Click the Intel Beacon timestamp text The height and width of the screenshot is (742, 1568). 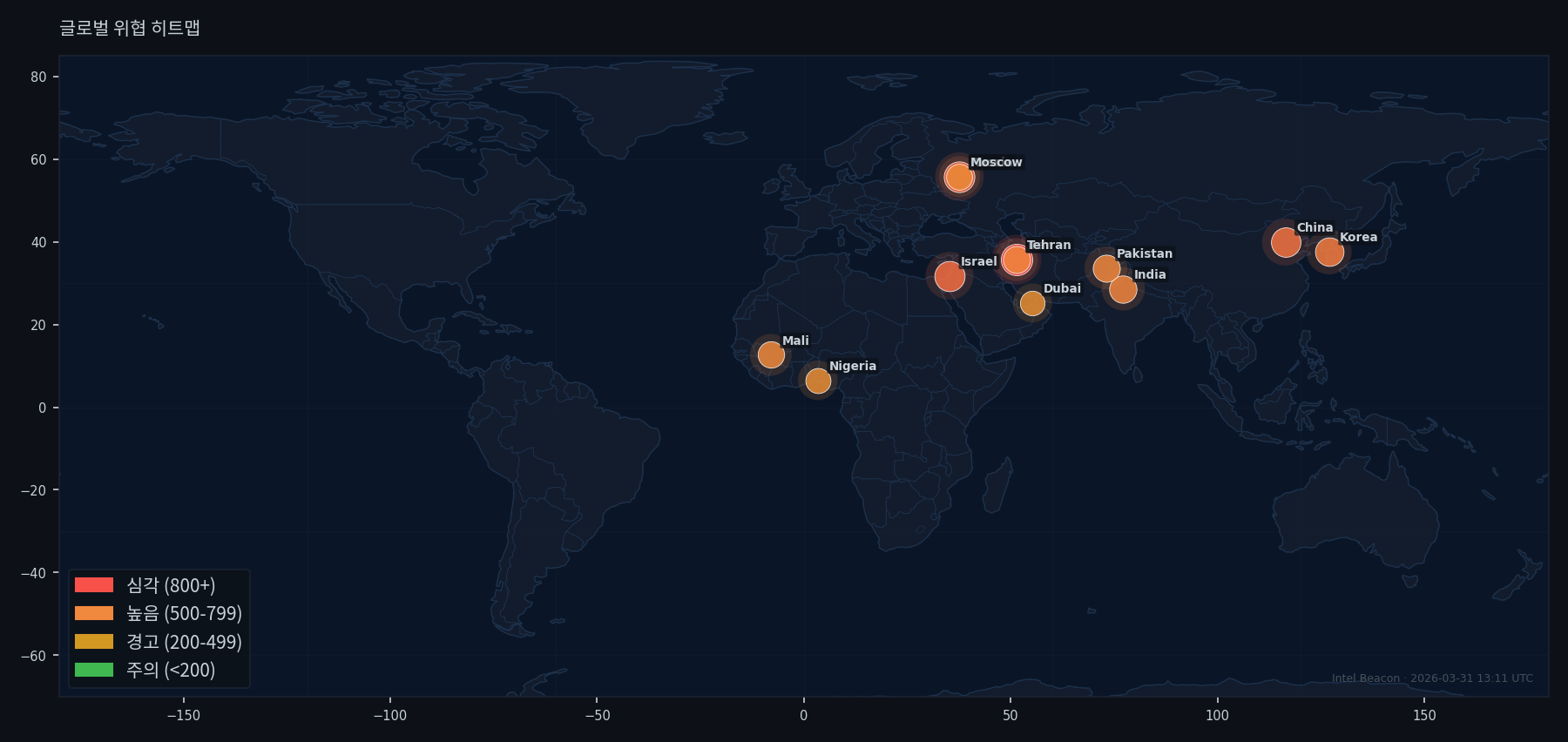tap(1432, 678)
